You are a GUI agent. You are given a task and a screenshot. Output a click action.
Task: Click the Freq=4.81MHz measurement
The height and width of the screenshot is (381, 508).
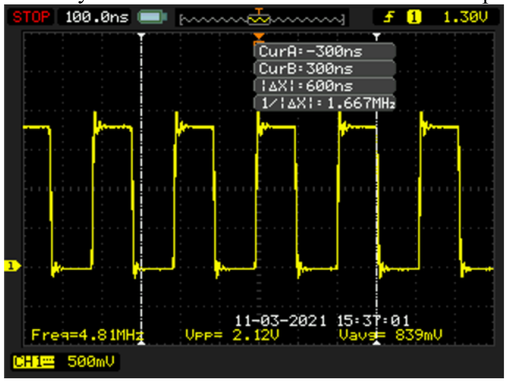coord(87,335)
